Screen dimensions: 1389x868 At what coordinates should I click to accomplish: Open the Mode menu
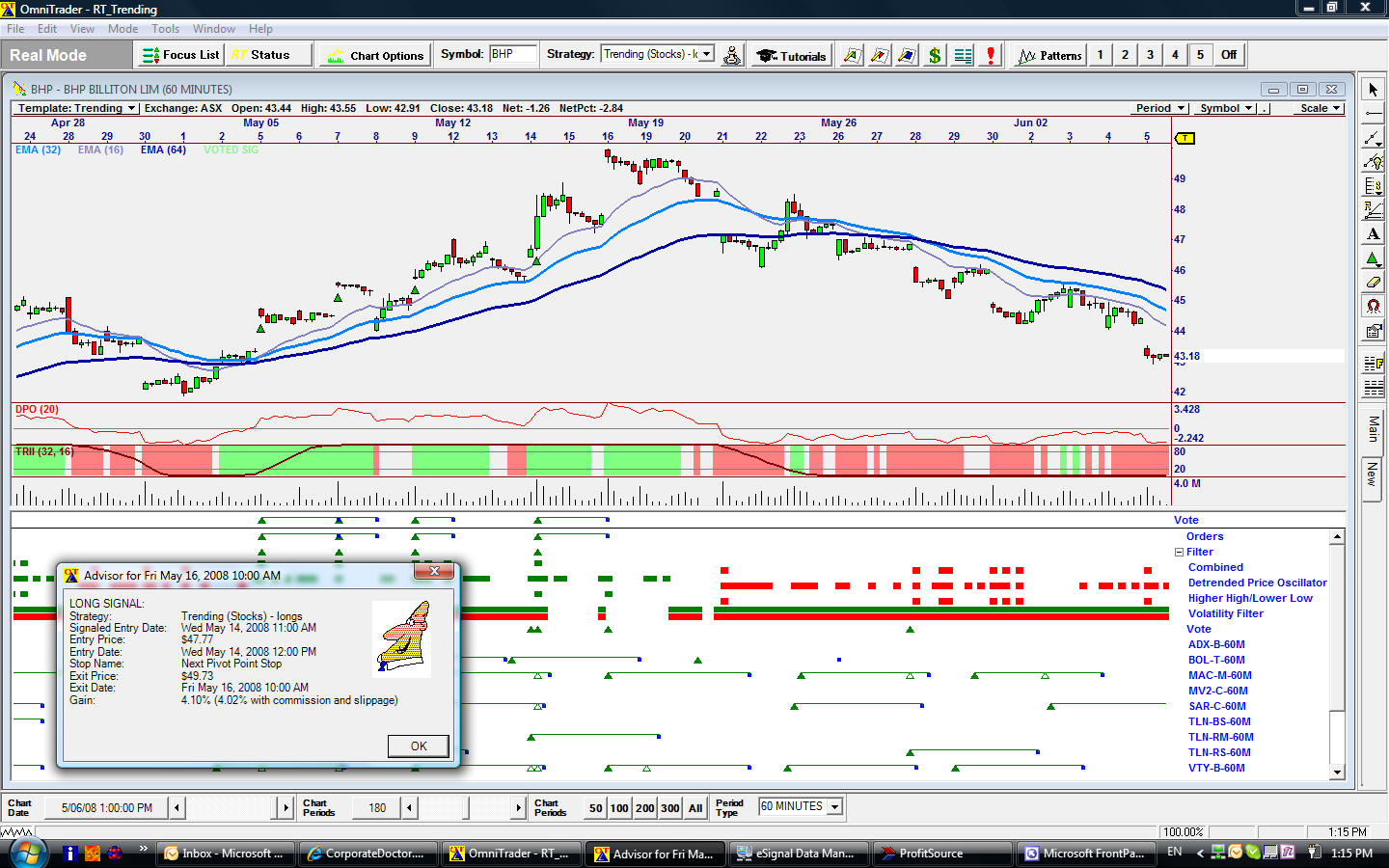pyautogui.click(x=123, y=29)
